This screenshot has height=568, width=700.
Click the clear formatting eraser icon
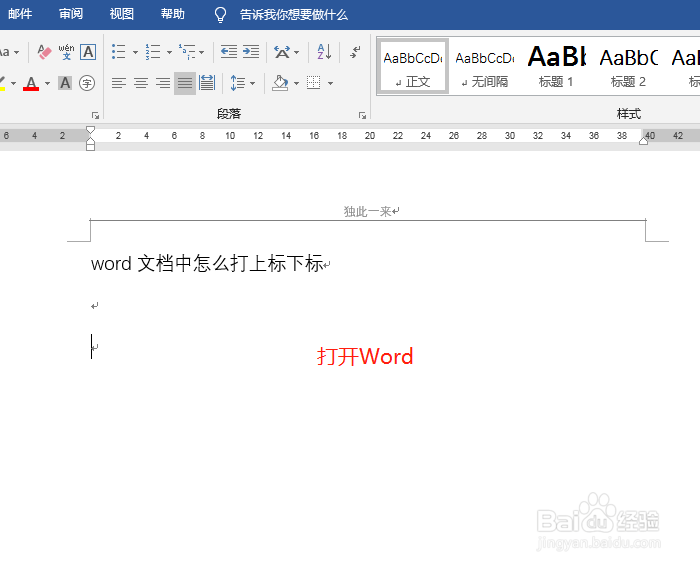pos(44,52)
